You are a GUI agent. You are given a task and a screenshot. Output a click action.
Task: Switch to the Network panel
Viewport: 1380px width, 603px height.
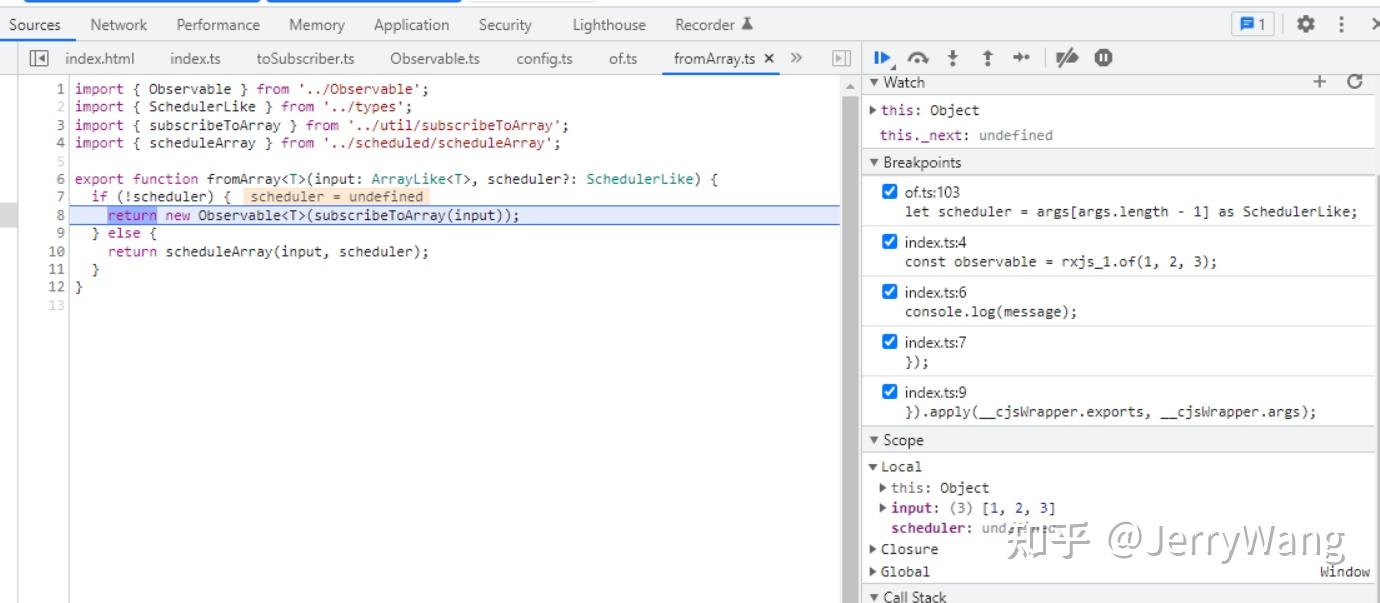pyautogui.click(x=118, y=25)
